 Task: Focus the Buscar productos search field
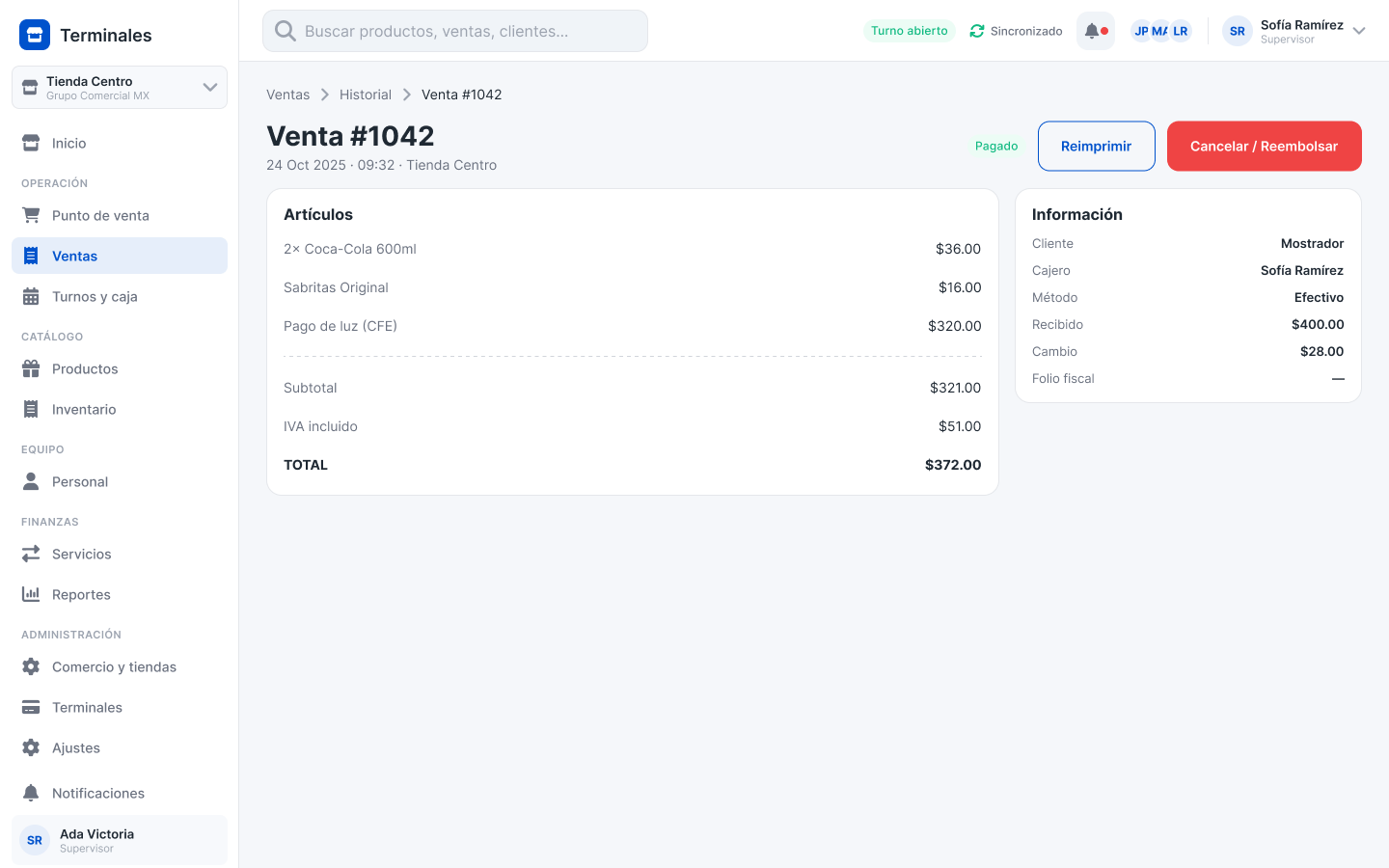pyautogui.click(x=455, y=31)
